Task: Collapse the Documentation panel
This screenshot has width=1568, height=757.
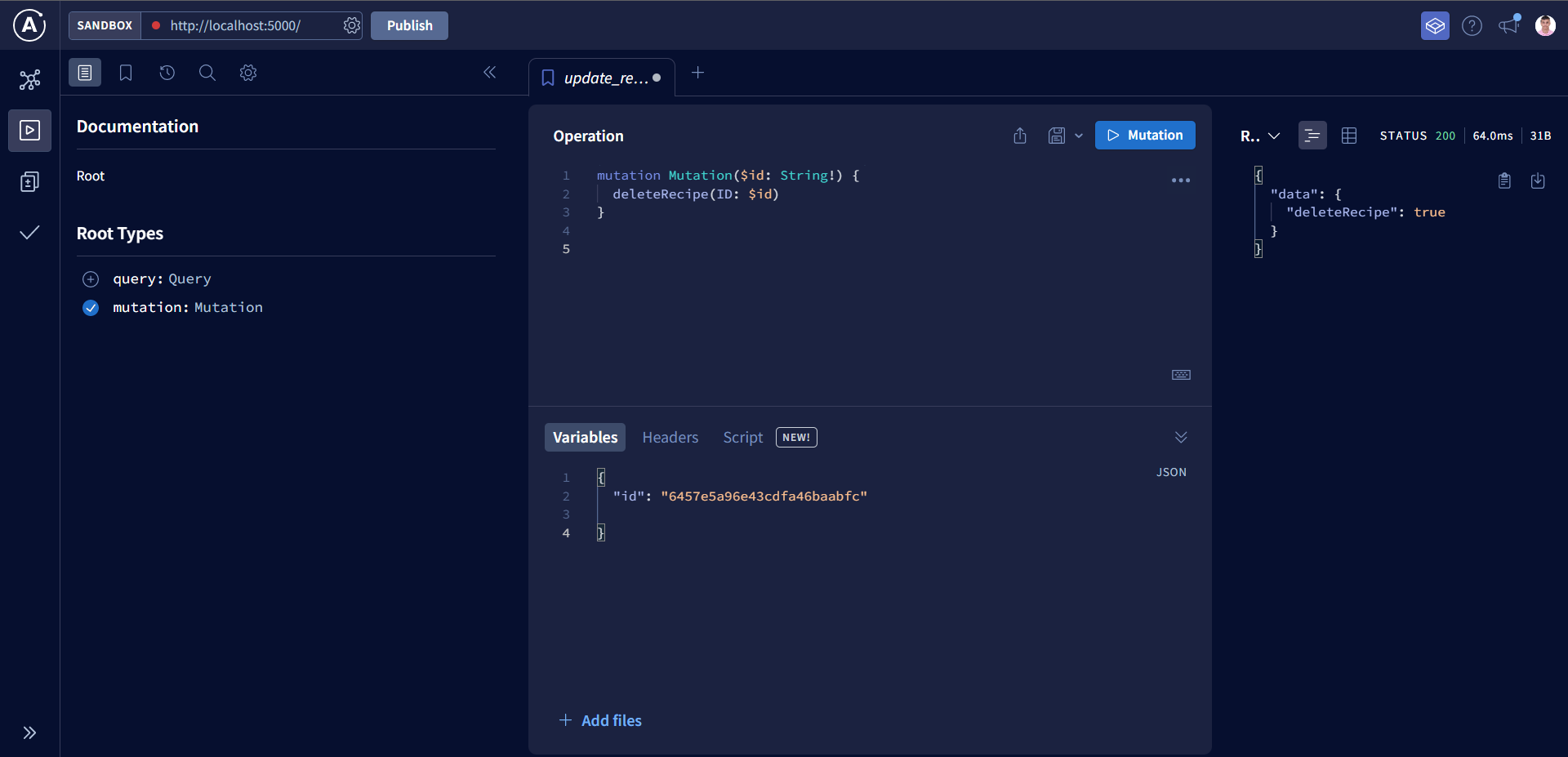Action: click(489, 73)
